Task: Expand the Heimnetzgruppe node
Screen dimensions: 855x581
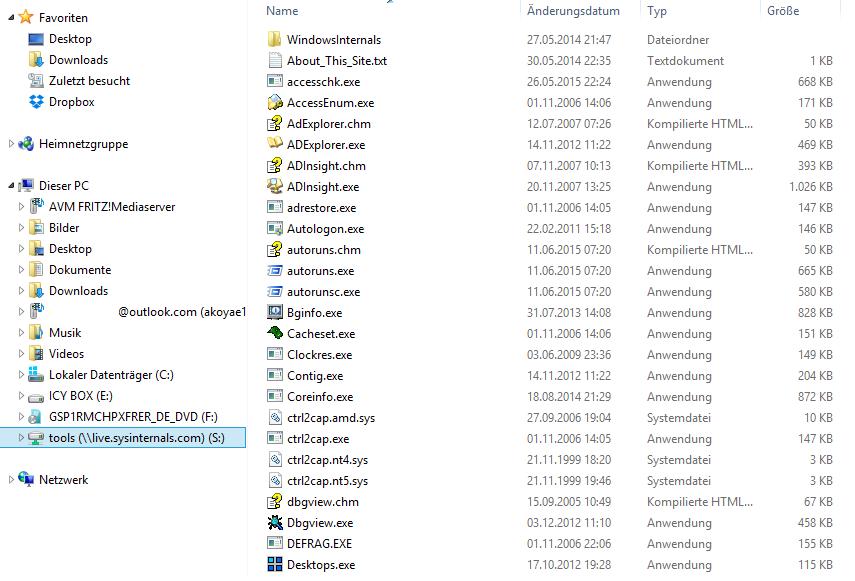Action: pyautogui.click(x=11, y=143)
